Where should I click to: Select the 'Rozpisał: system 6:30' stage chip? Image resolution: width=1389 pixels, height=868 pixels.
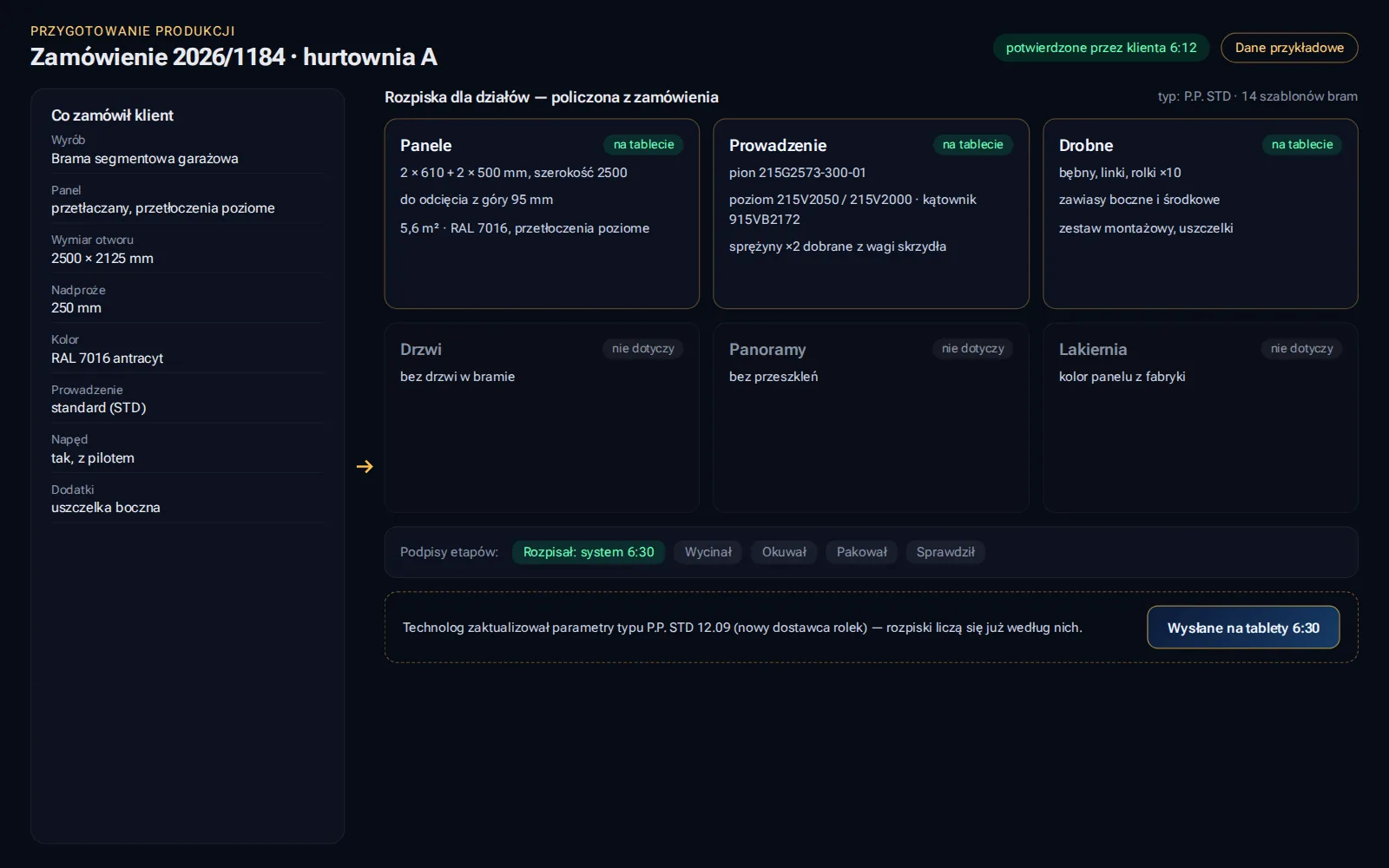589,552
